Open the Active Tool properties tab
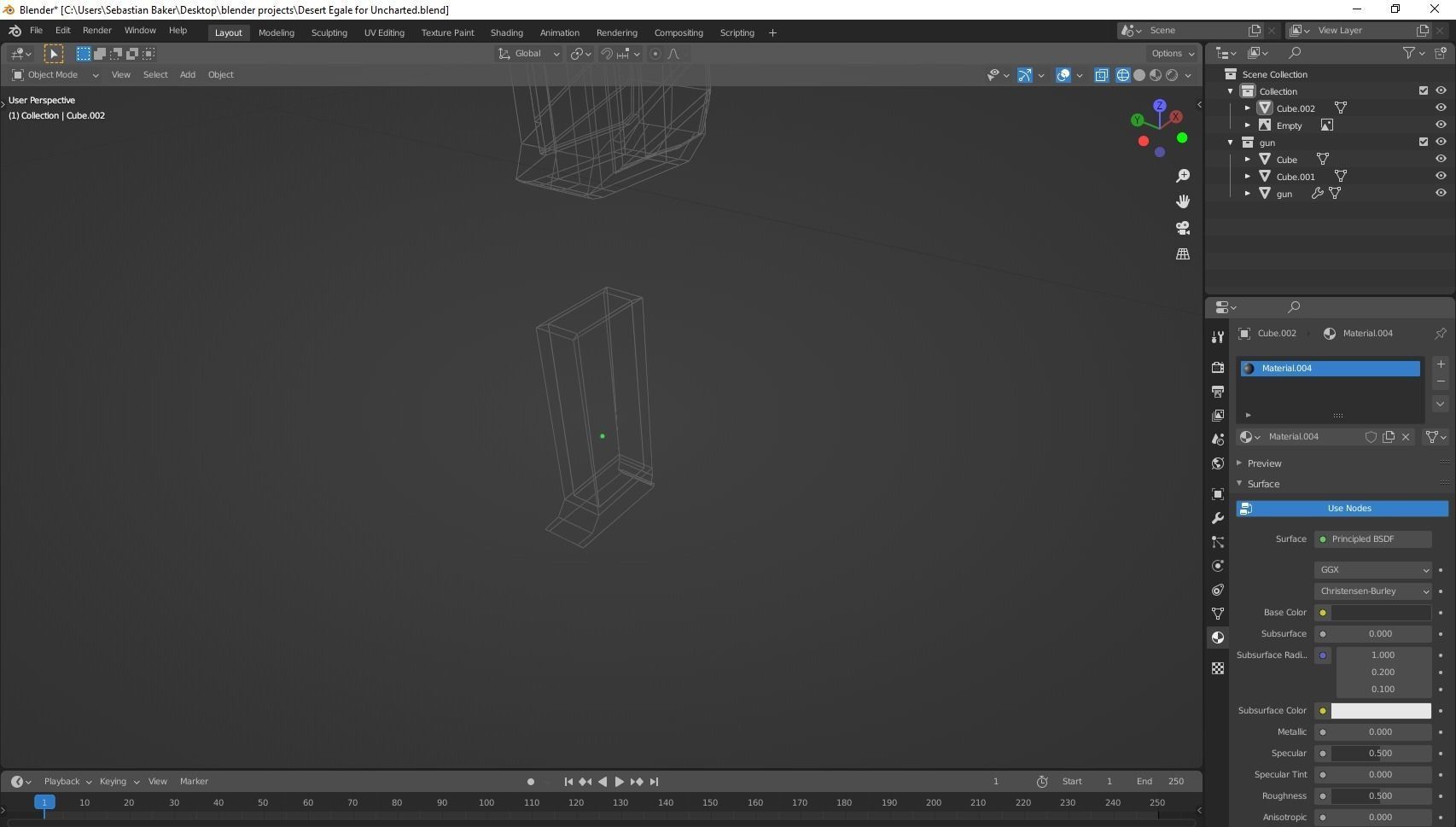This screenshot has height=827, width=1456. pyautogui.click(x=1218, y=337)
